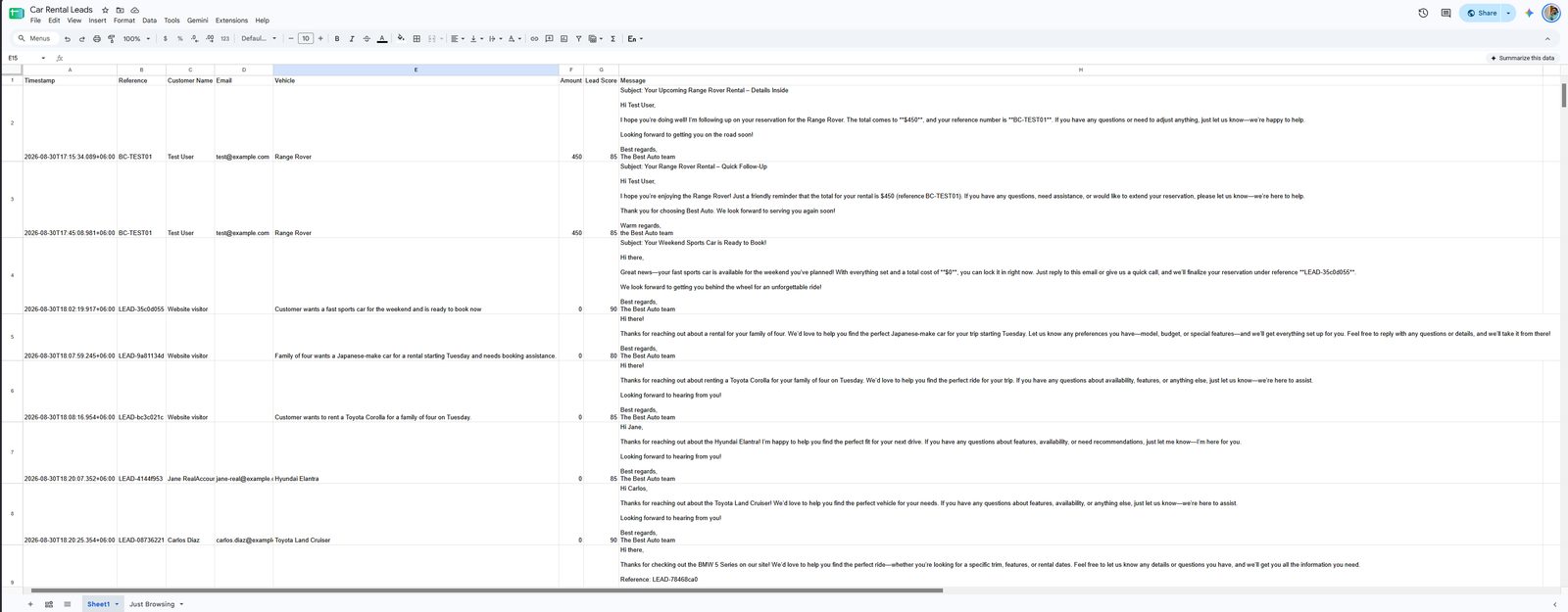Check cloud save status icon
Viewport: 1568px width, 612px height.
click(134, 10)
